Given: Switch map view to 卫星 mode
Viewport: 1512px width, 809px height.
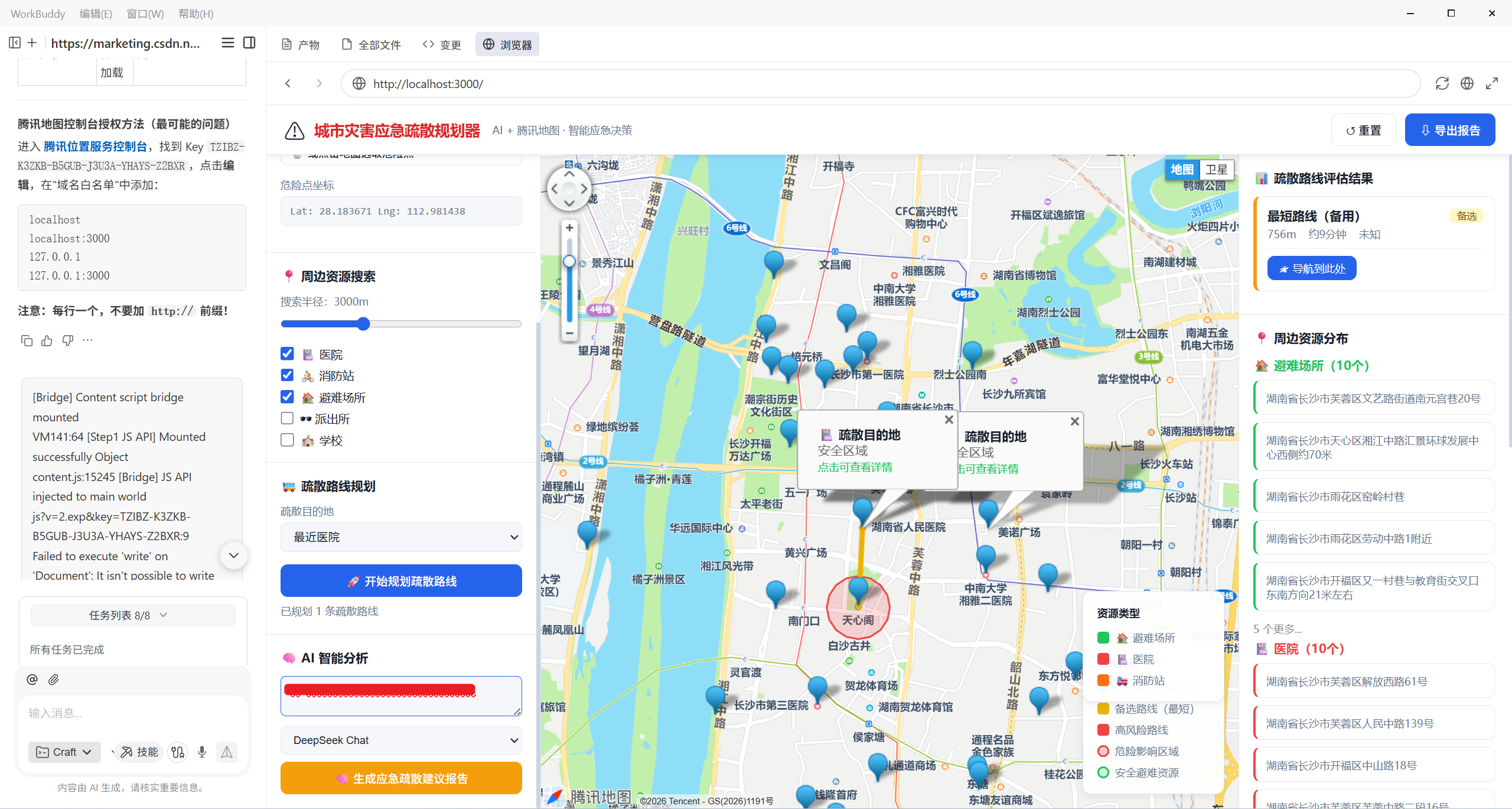Looking at the screenshot, I should coord(1216,170).
